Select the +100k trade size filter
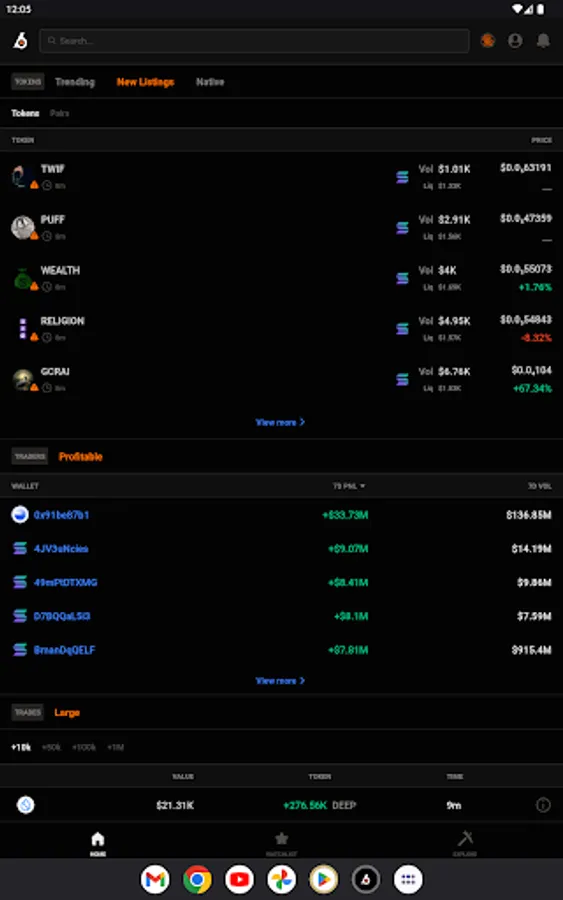 (x=84, y=747)
